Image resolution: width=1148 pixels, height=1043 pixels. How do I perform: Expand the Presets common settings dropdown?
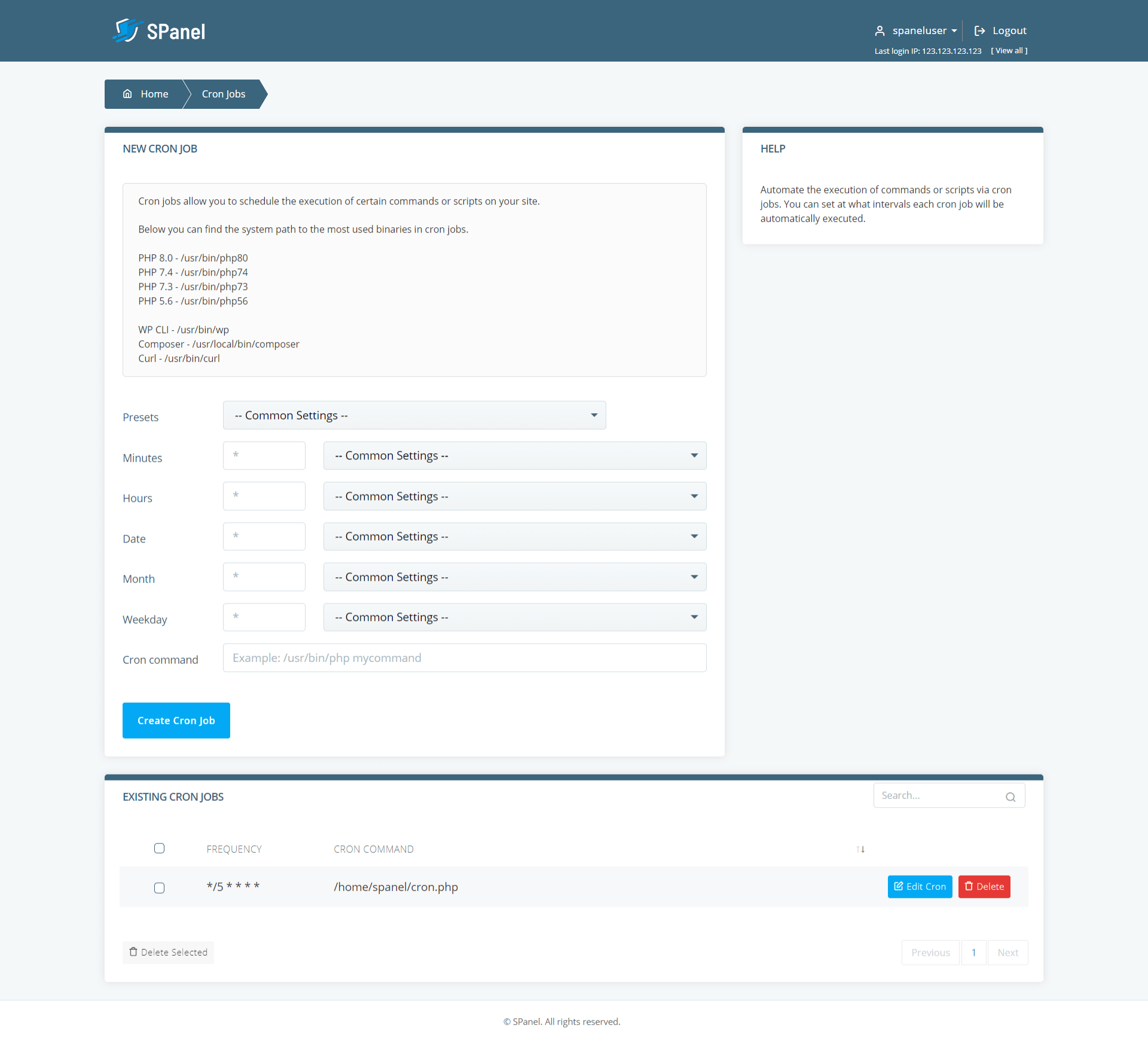(414, 415)
